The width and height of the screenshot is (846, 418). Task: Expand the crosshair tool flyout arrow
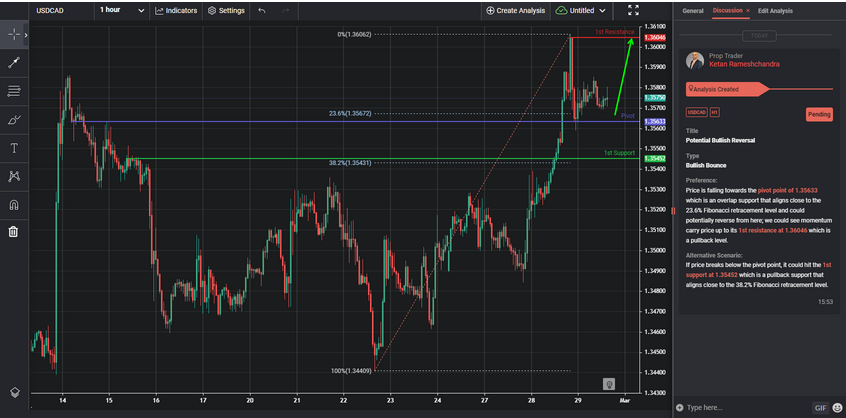pyautogui.click(x=26, y=35)
